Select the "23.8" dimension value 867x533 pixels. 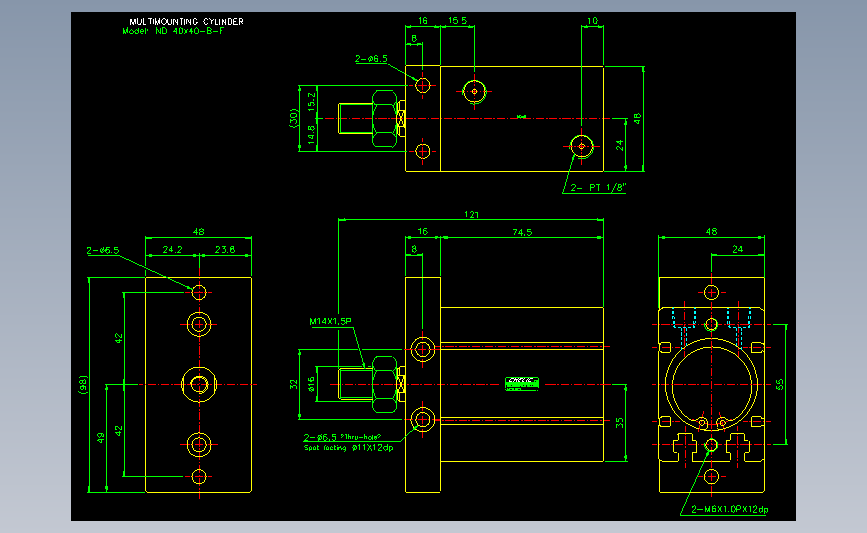click(224, 250)
